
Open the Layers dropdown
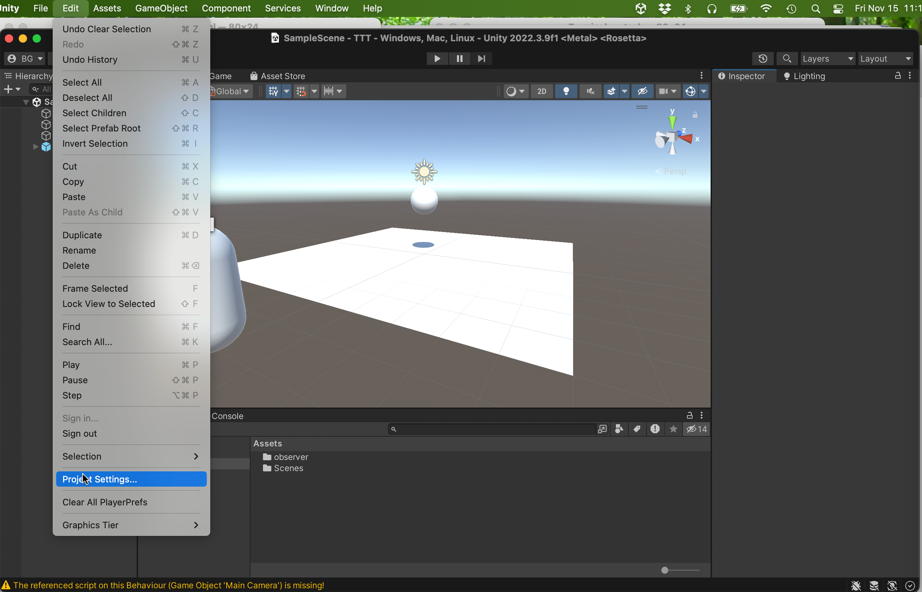pyautogui.click(x=827, y=59)
